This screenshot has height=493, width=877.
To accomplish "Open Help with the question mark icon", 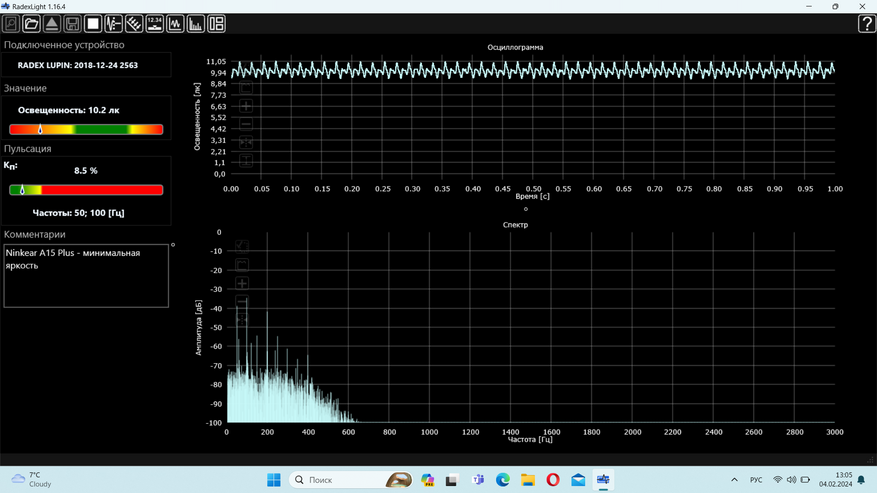I will [x=866, y=24].
